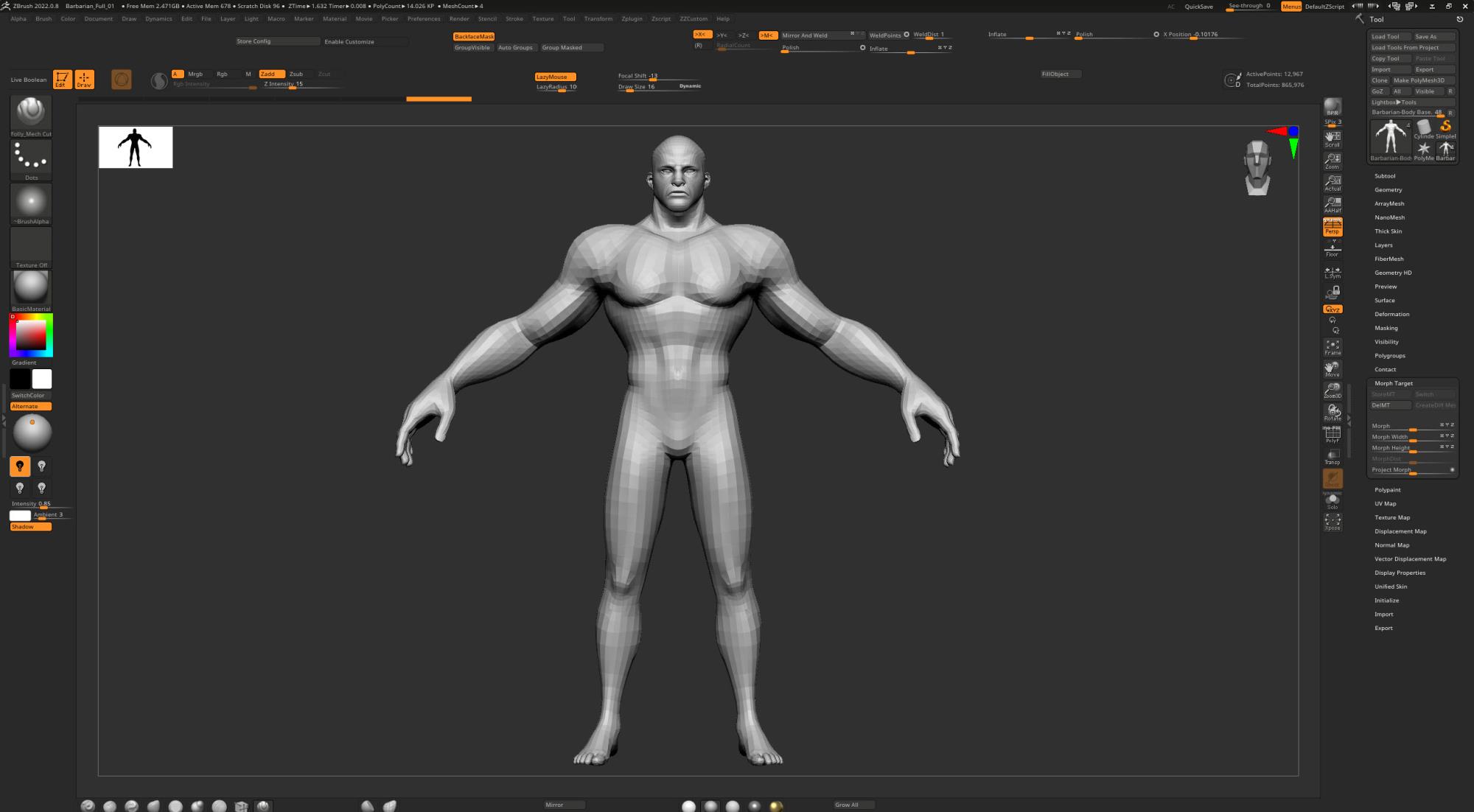Click the PolyMesh star tool thumbnail
This screenshot has width=1474, height=812.
[1424, 151]
